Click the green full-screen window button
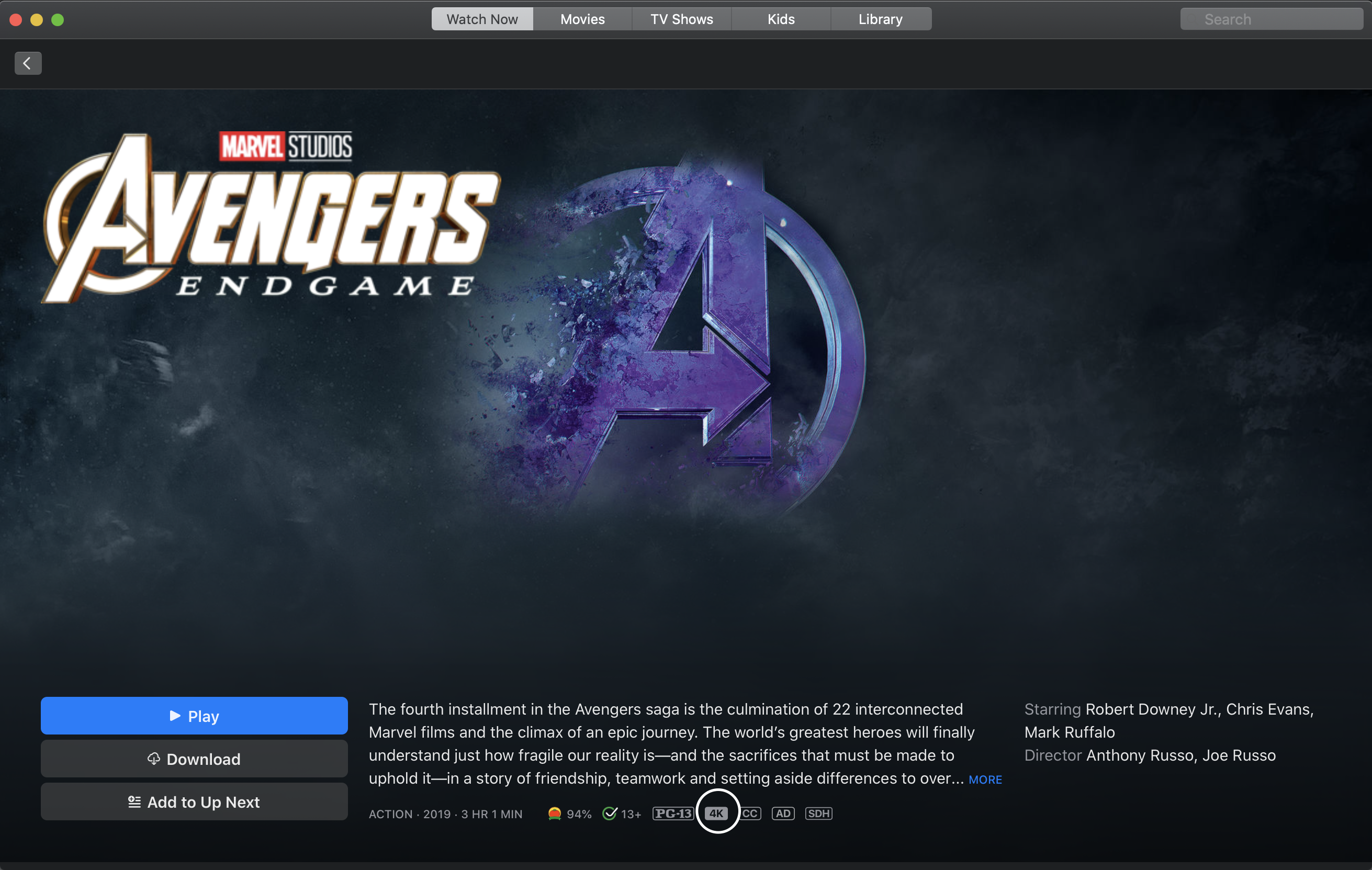Screen dimensions: 1372x870 tap(58, 20)
